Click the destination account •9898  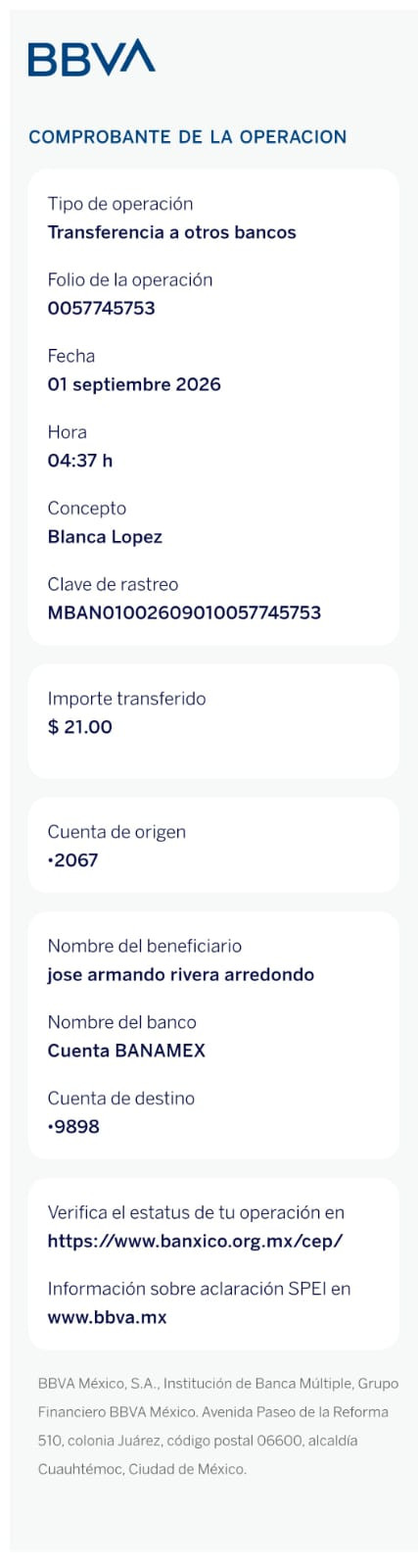(73, 1127)
